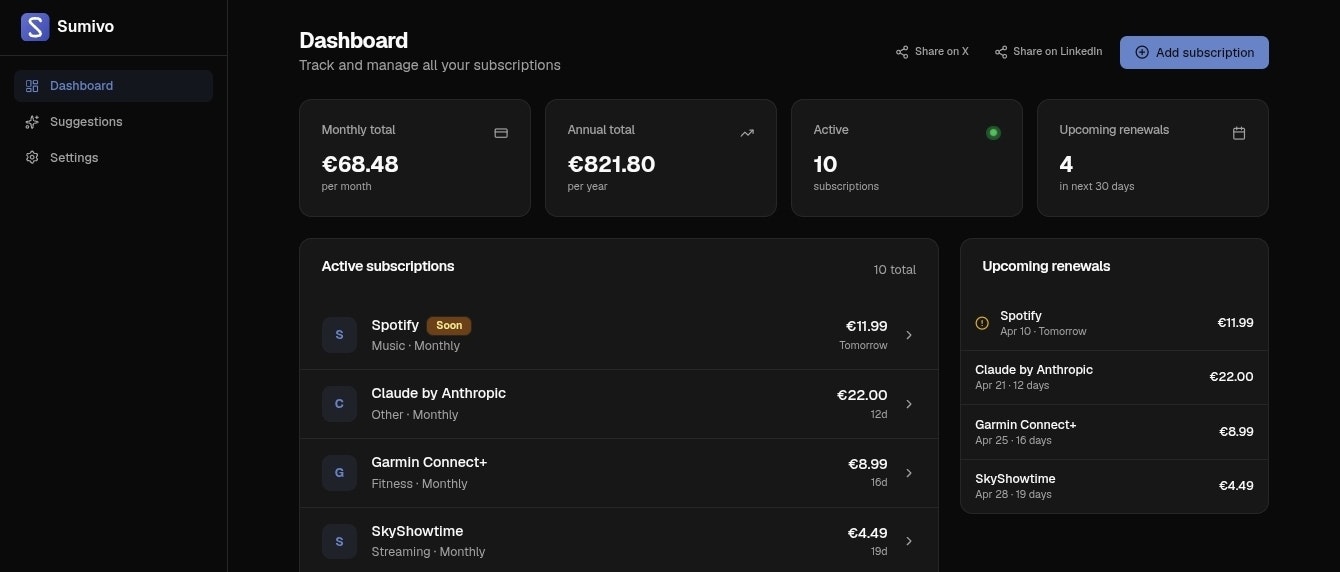
Task: Click the SkyShowtime letter avatar
Action: pyautogui.click(x=339, y=541)
